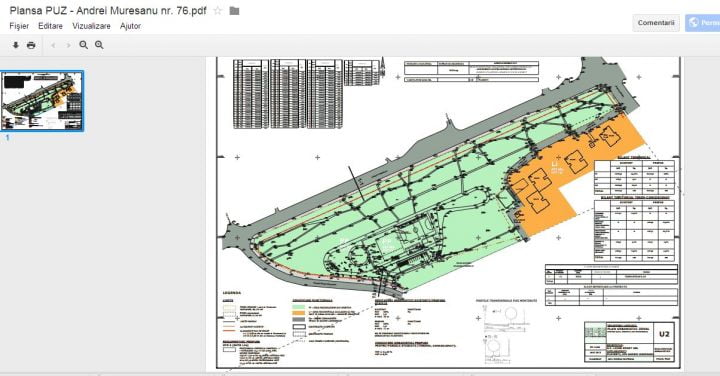Click the U2 label in the title block
720x376 pixels.
664,334
